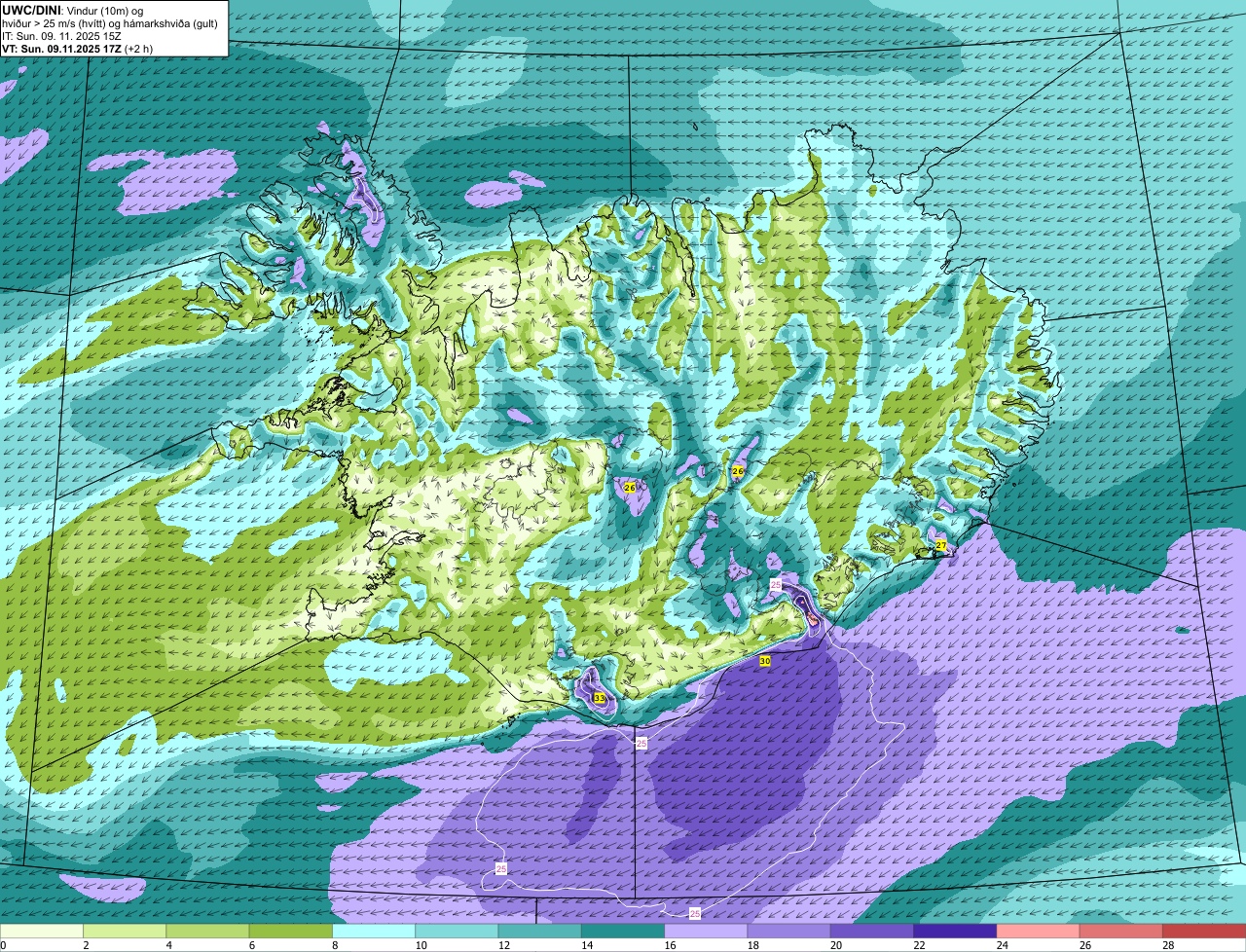Viewport: 1246px width, 952px height.
Task: Click the 14–16 m/s dark teal legend swatch
Action: click(623, 932)
